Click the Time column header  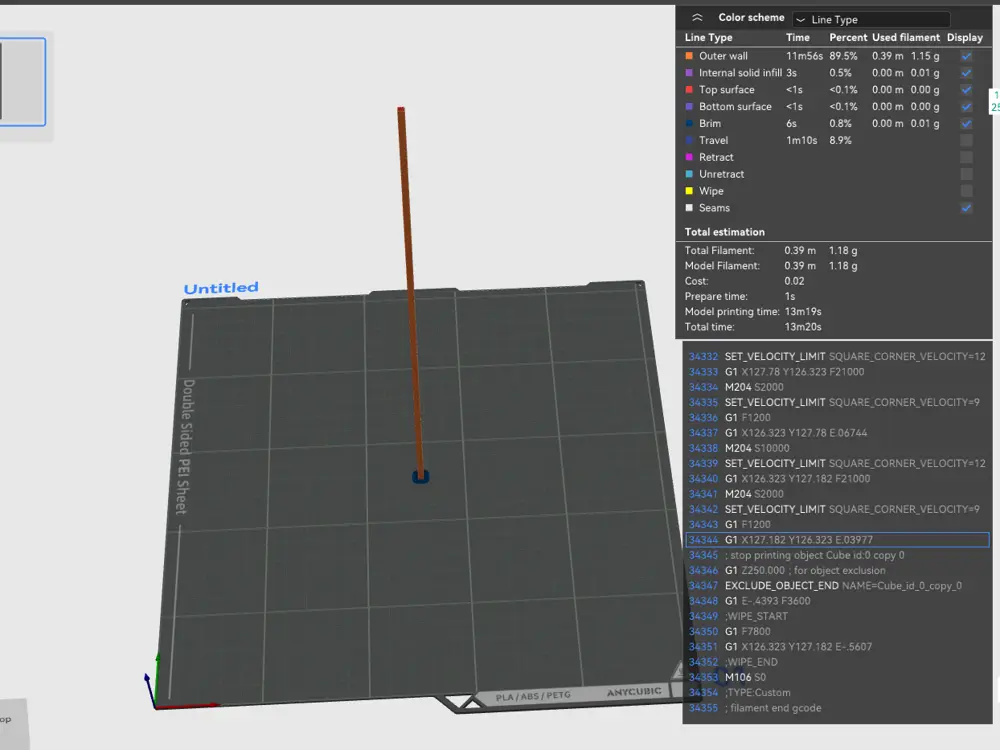[798, 38]
